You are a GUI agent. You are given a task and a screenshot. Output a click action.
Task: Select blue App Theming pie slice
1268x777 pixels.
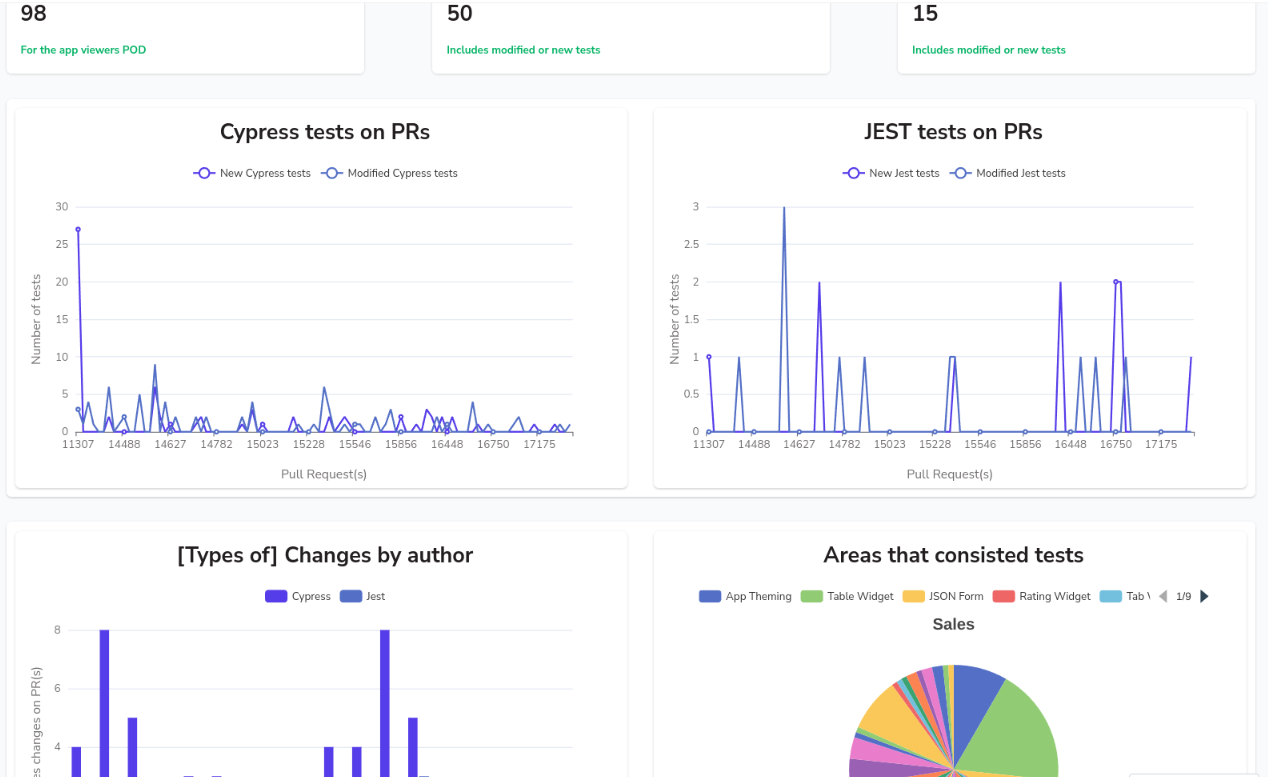[x=975, y=688]
